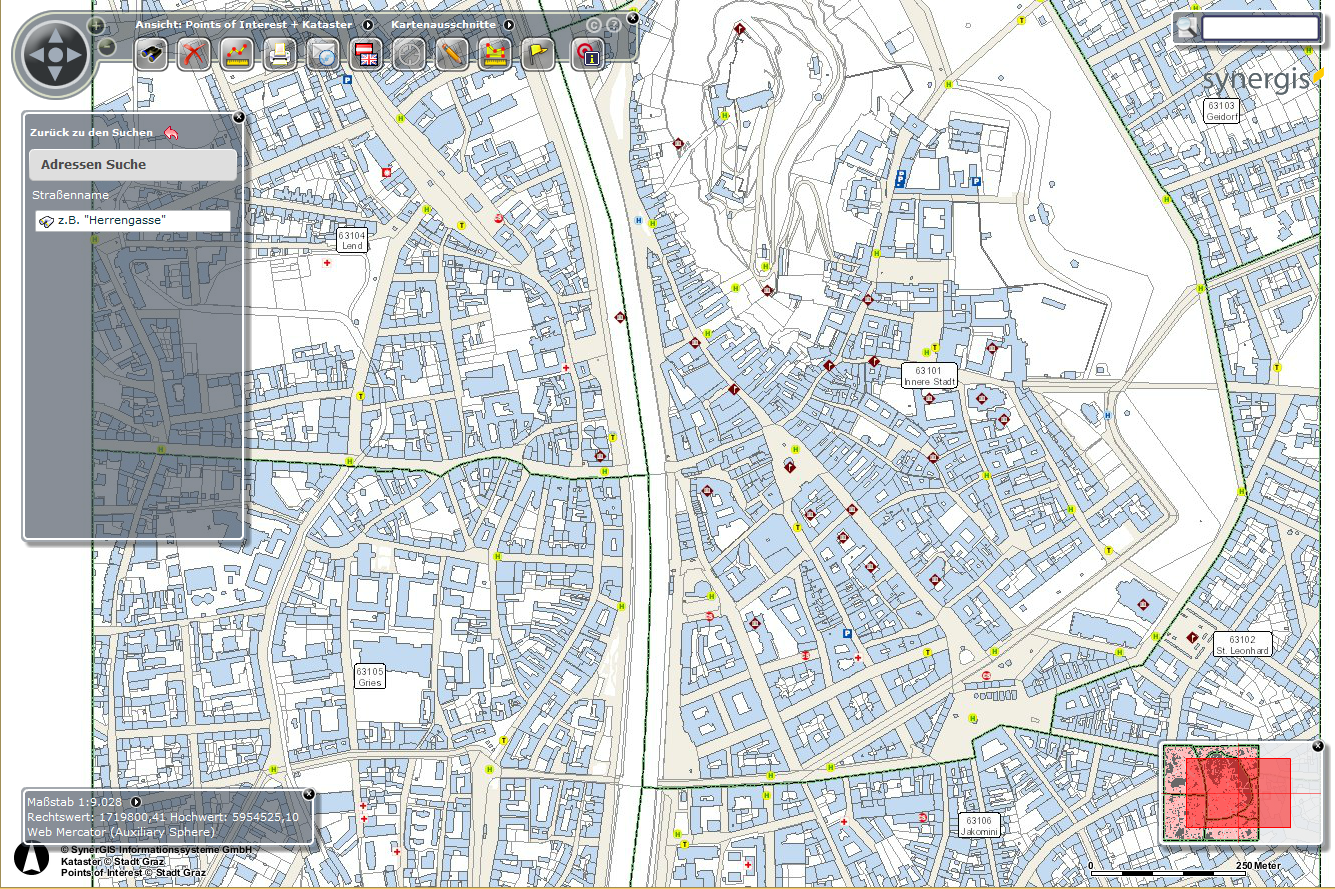The image size is (1335, 889).
Task: Open the Kartenausschnitte menu
Action: tap(445, 25)
